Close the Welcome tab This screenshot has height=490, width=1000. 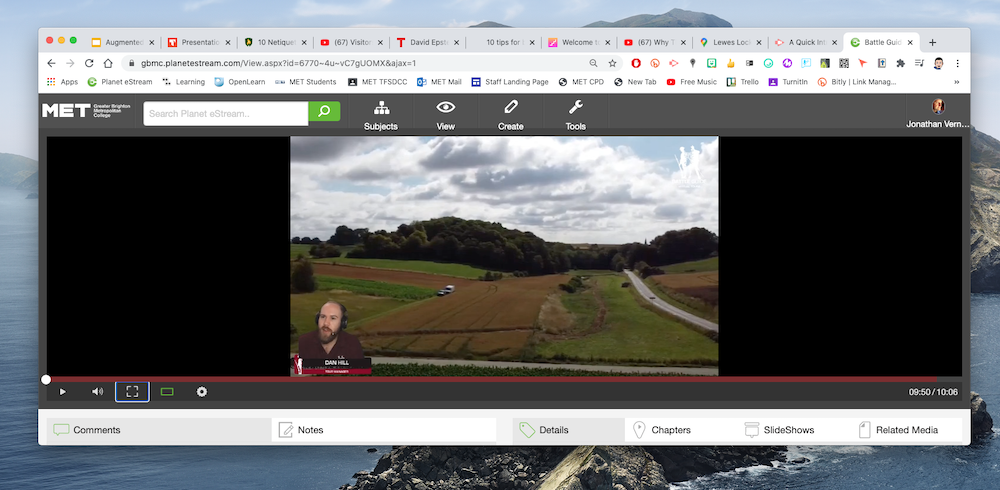[608, 42]
